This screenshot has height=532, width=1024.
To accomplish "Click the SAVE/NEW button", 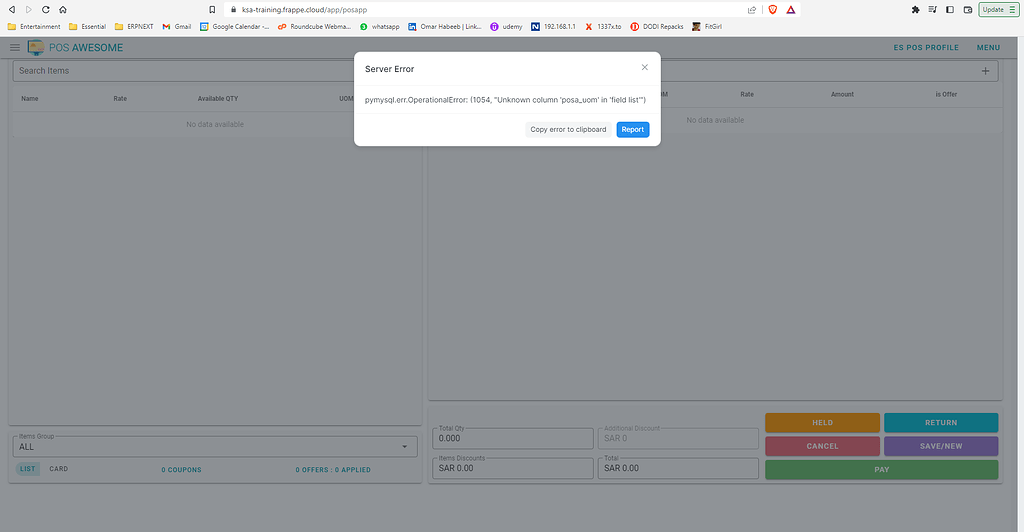I will pyautogui.click(x=941, y=446).
